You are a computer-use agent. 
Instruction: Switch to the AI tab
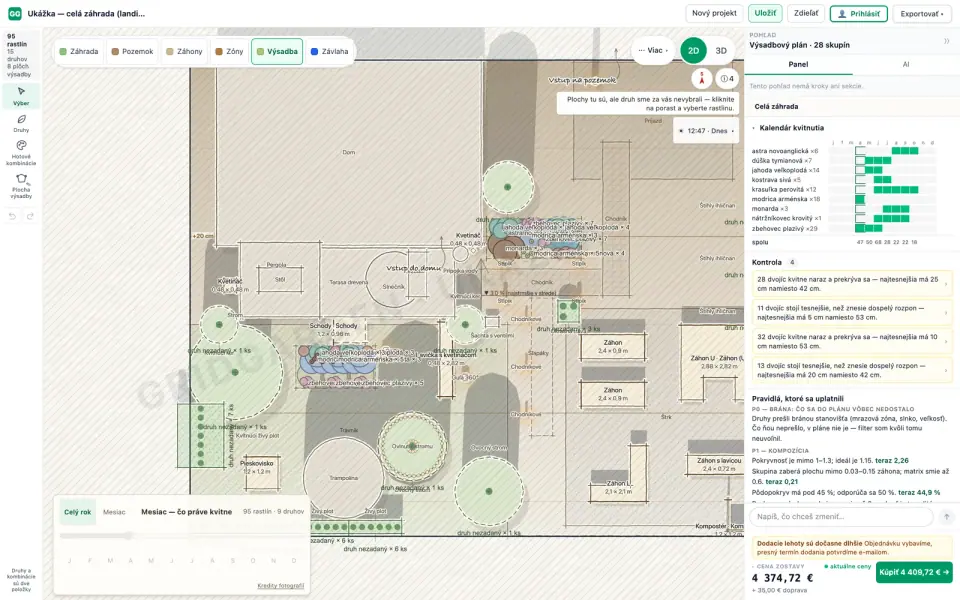click(906, 64)
